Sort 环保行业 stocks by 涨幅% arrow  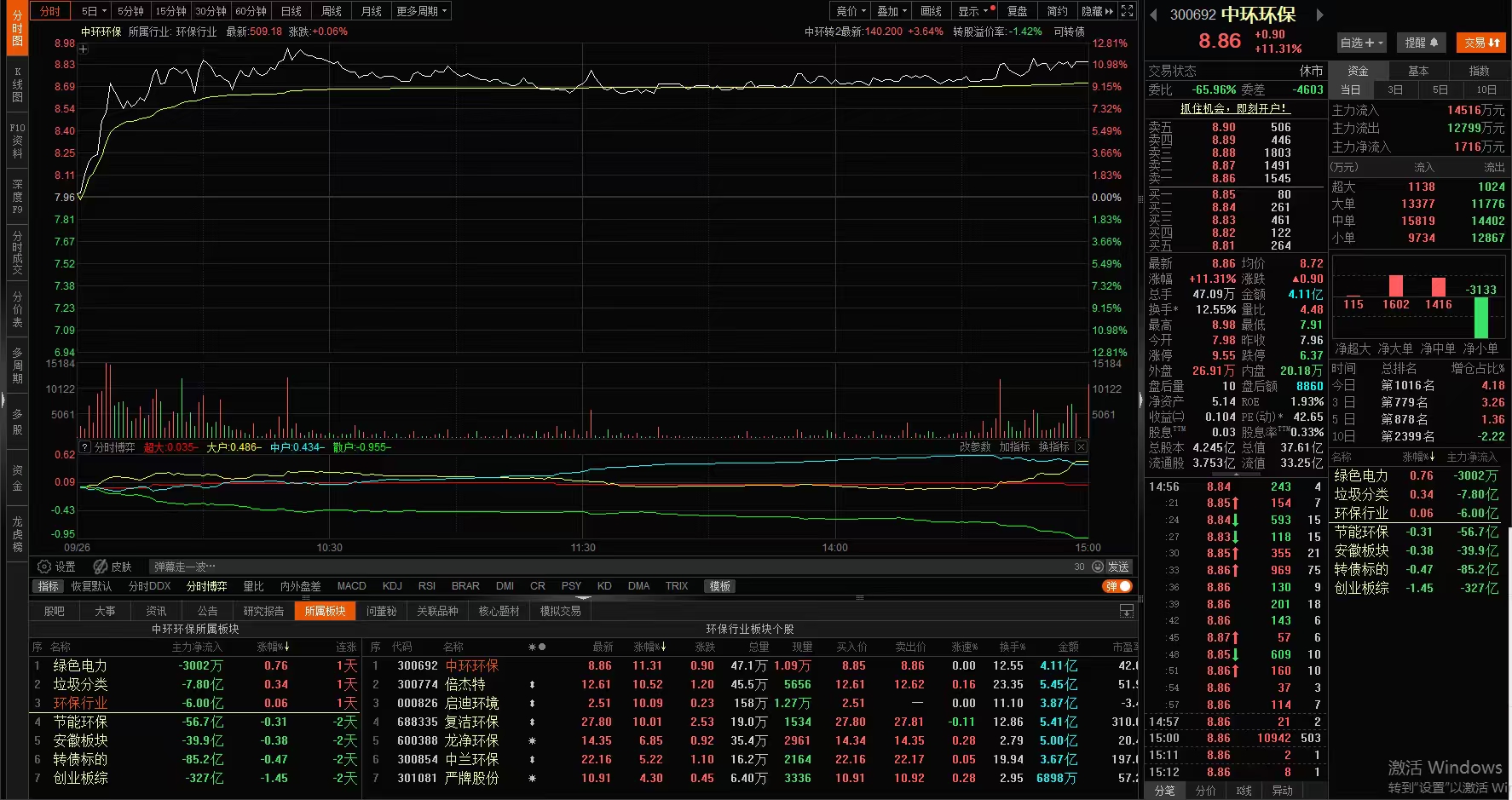(x=649, y=647)
